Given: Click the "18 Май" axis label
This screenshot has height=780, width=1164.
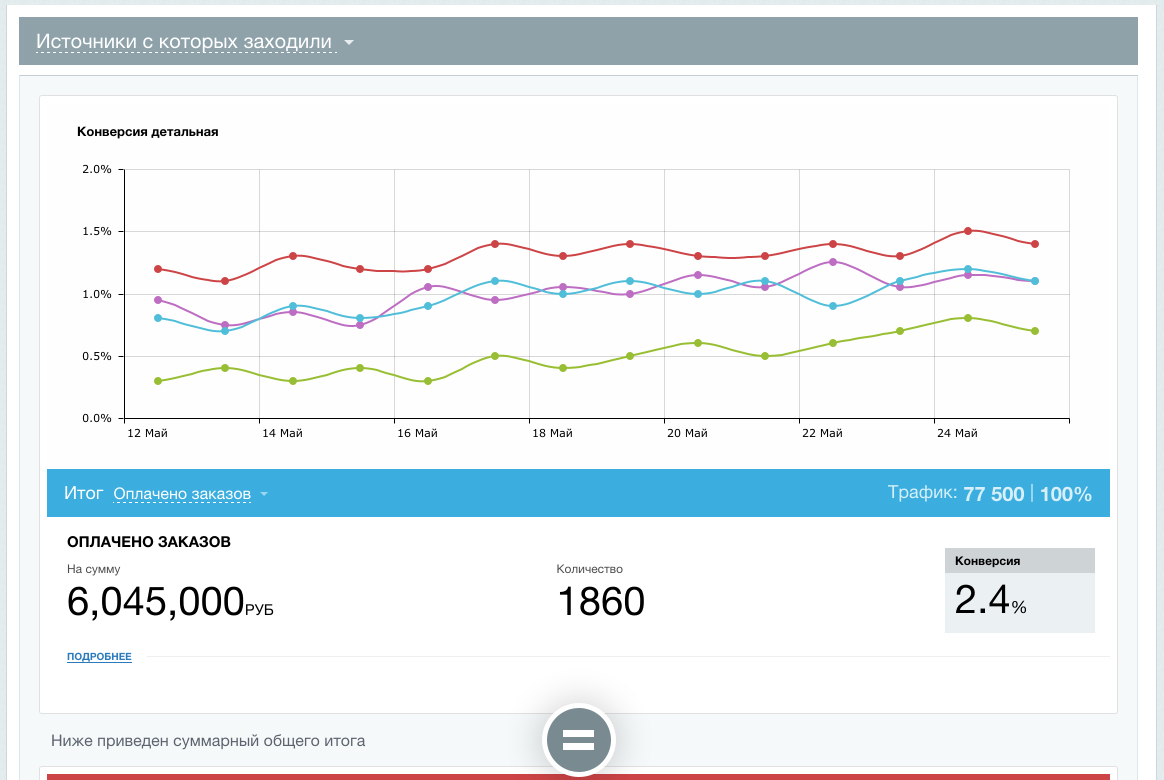Looking at the screenshot, I should (552, 433).
